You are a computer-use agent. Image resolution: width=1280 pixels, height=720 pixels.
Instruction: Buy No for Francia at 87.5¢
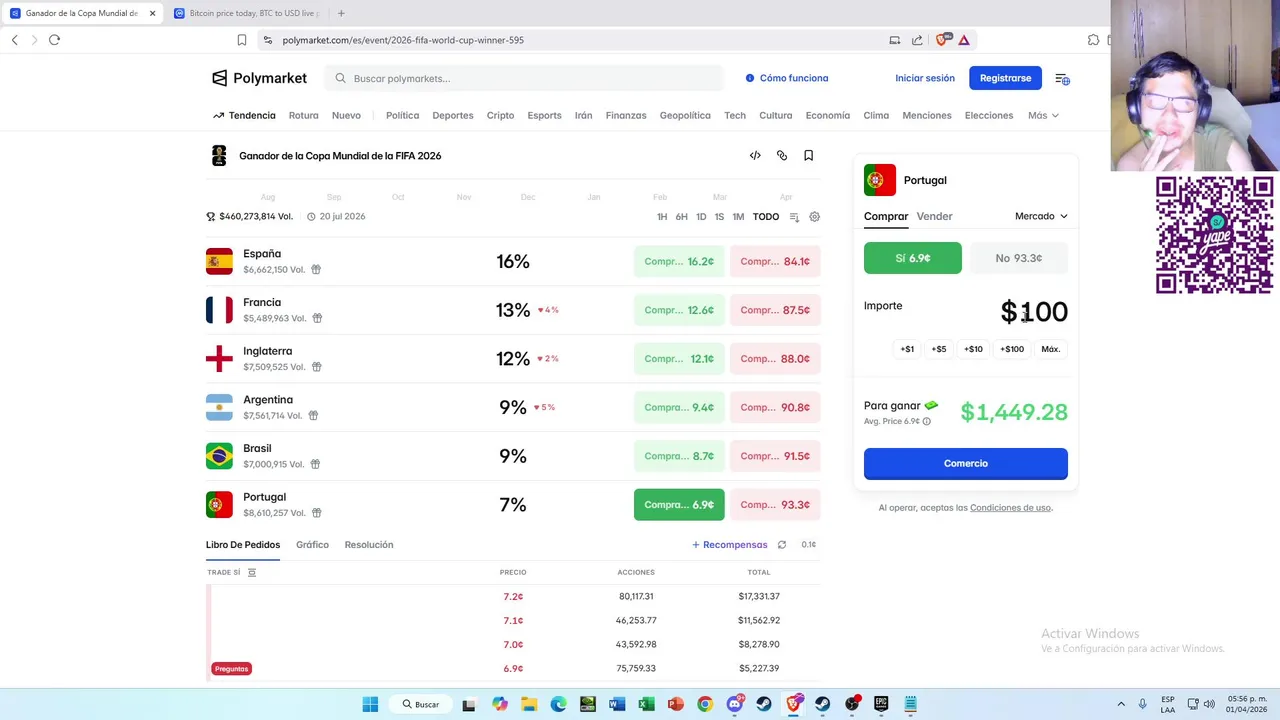[x=775, y=310]
